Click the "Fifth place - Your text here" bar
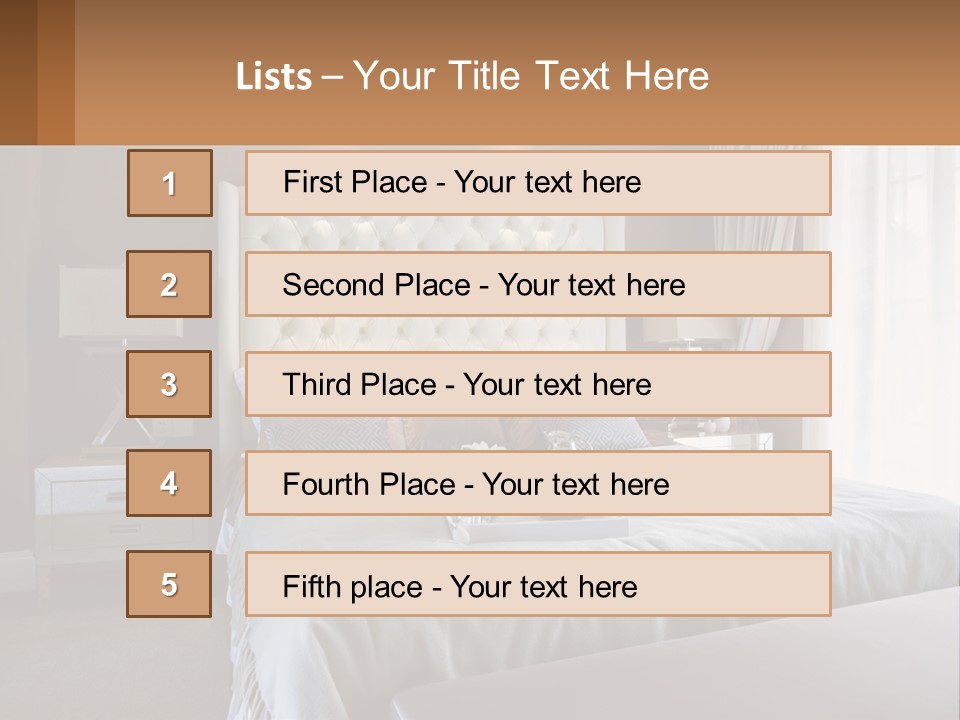This screenshot has width=960, height=720. coord(538,584)
